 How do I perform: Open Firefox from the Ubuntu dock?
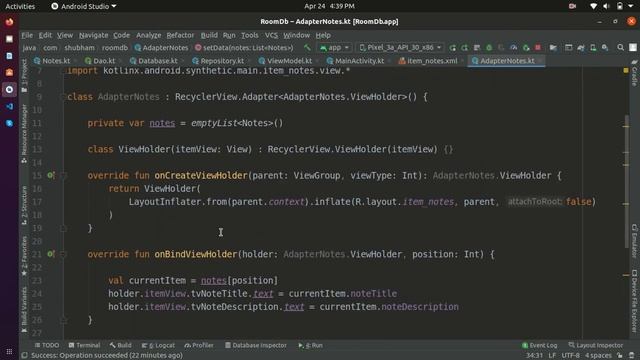(9, 22)
